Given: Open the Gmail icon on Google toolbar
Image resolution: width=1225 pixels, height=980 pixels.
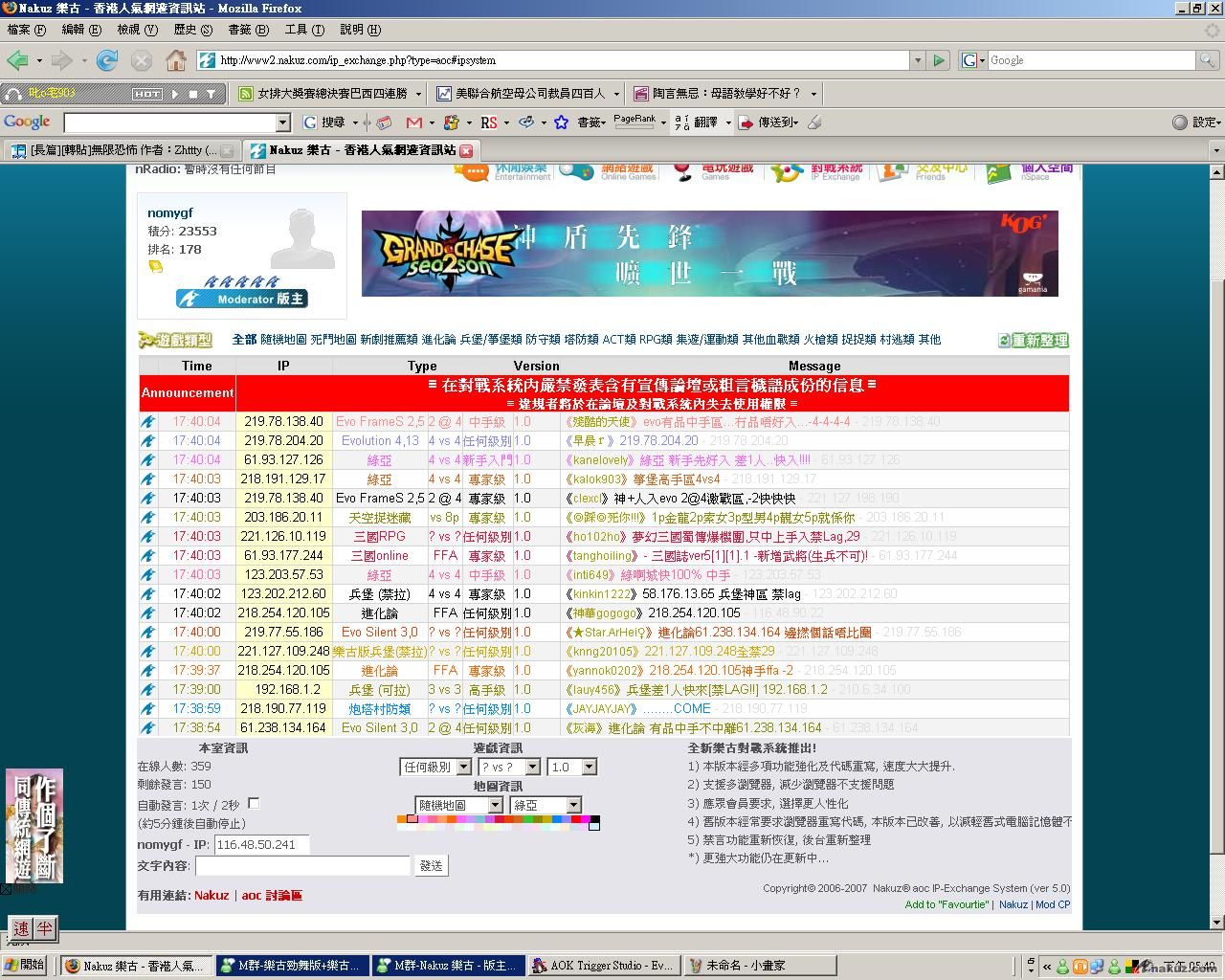Looking at the screenshot, I should click(414, 122).
